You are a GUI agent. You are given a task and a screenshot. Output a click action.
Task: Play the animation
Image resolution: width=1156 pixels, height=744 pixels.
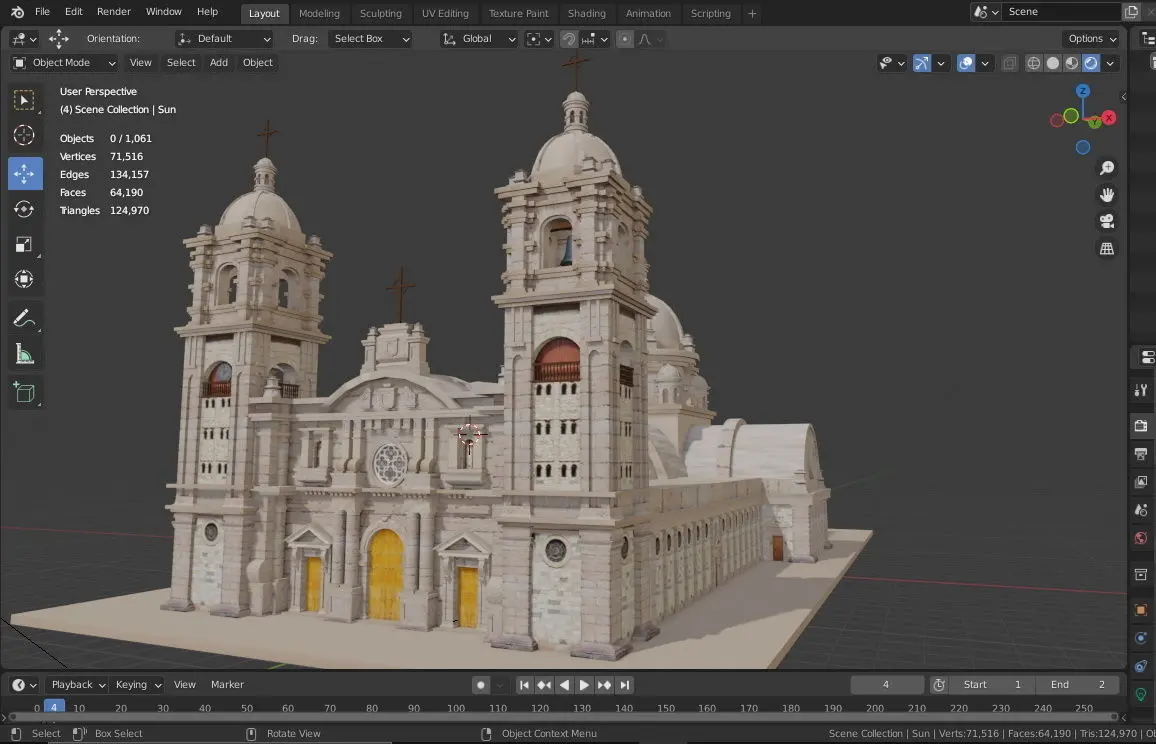(584, 685)
